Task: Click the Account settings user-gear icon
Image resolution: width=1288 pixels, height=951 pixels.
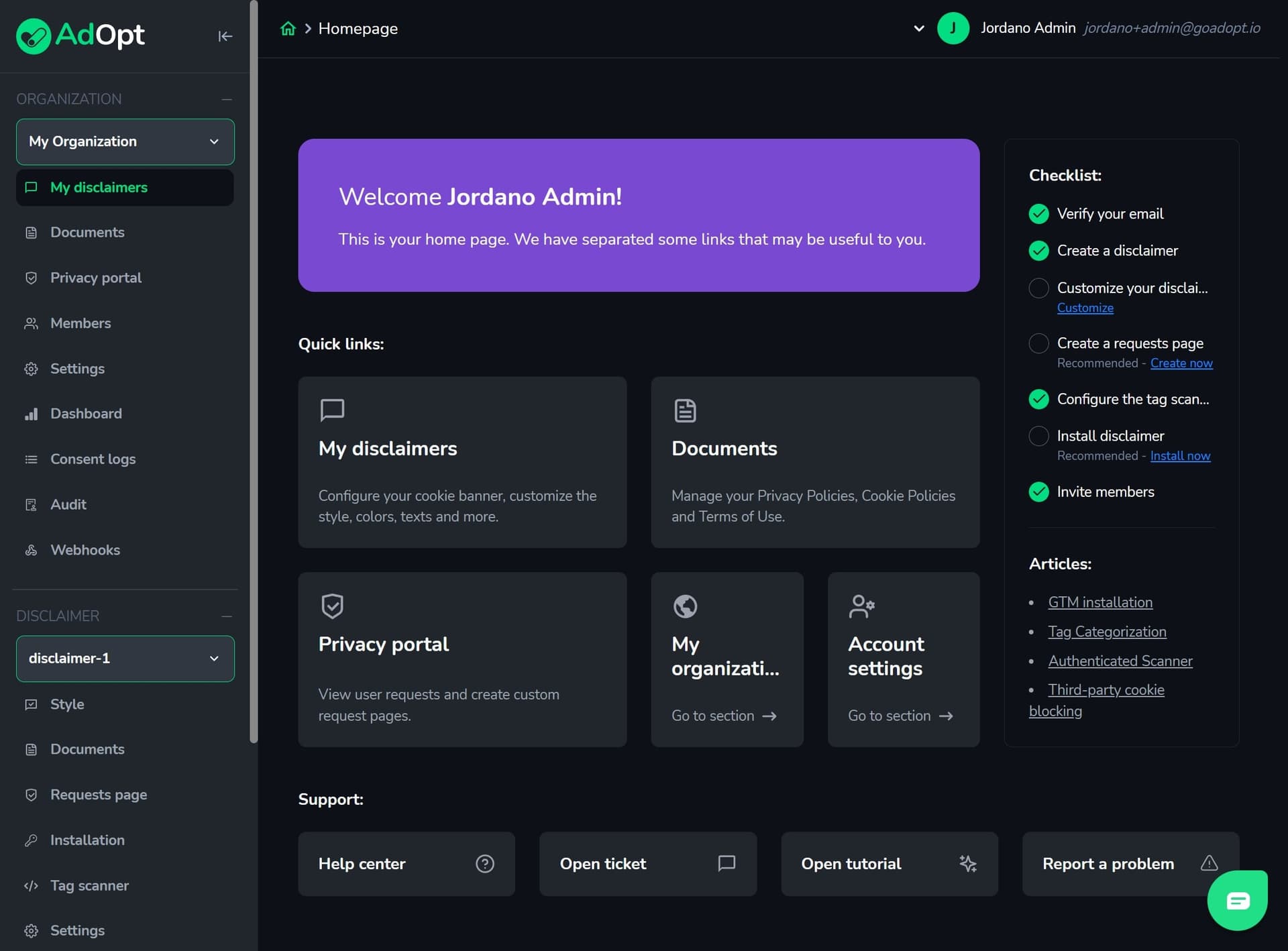Action: (x=861, y=606)
